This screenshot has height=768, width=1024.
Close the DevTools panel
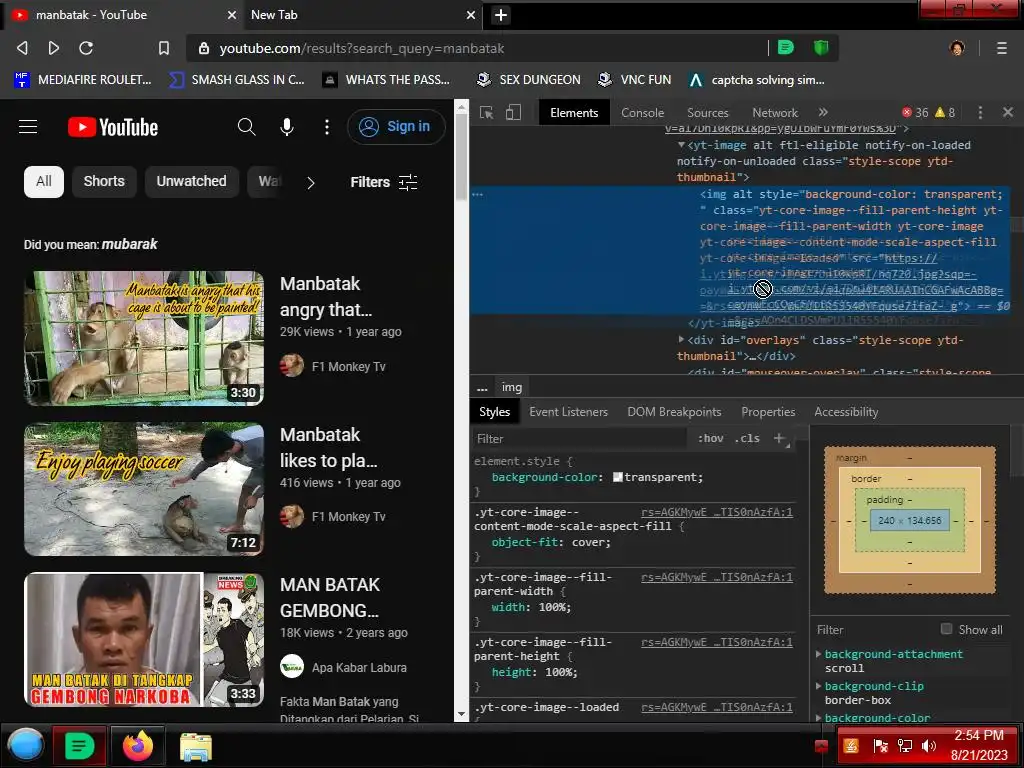(x=1008, y=112)
